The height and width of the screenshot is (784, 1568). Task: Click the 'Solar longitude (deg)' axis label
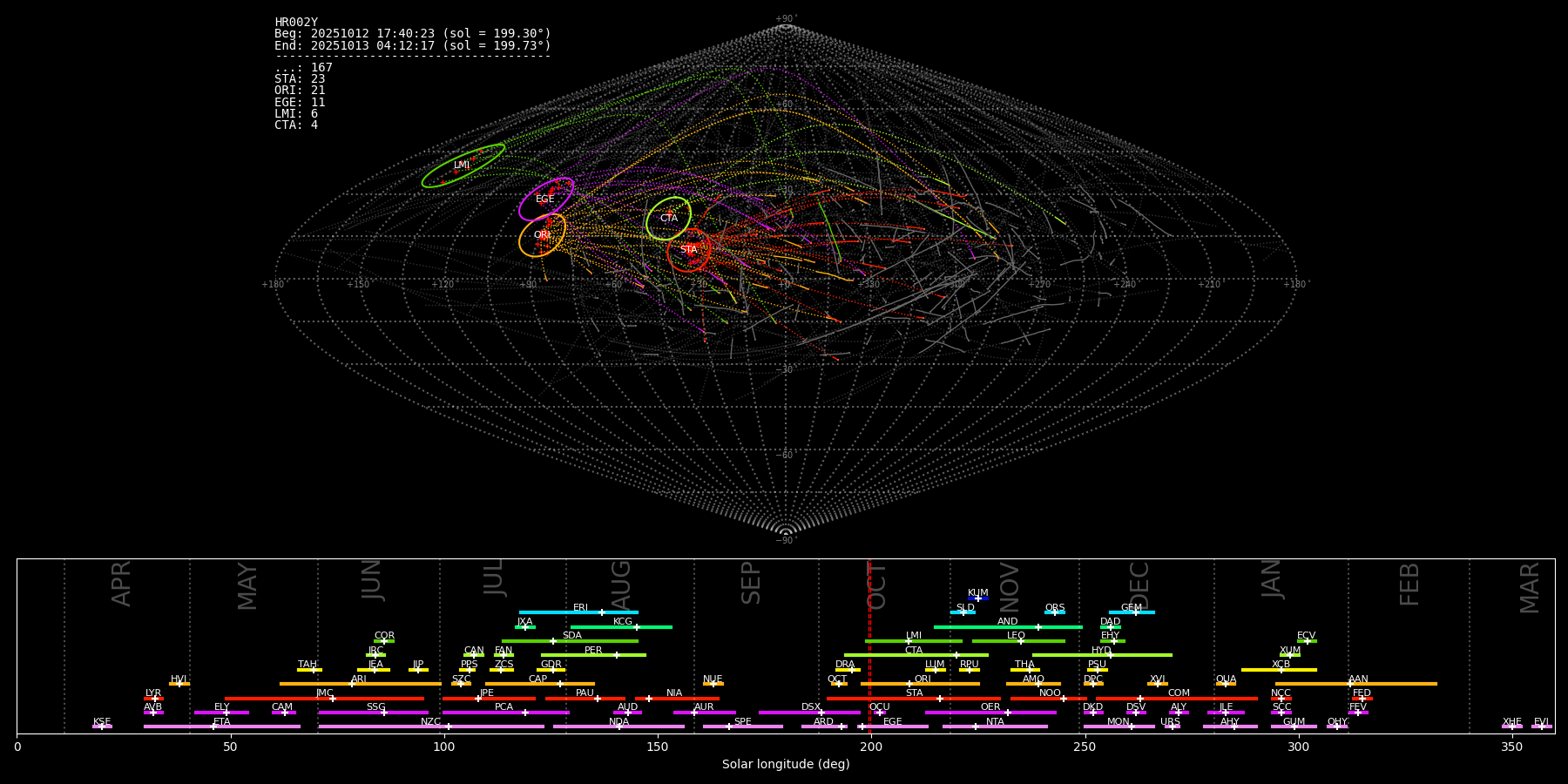click(x=786, y=765)
